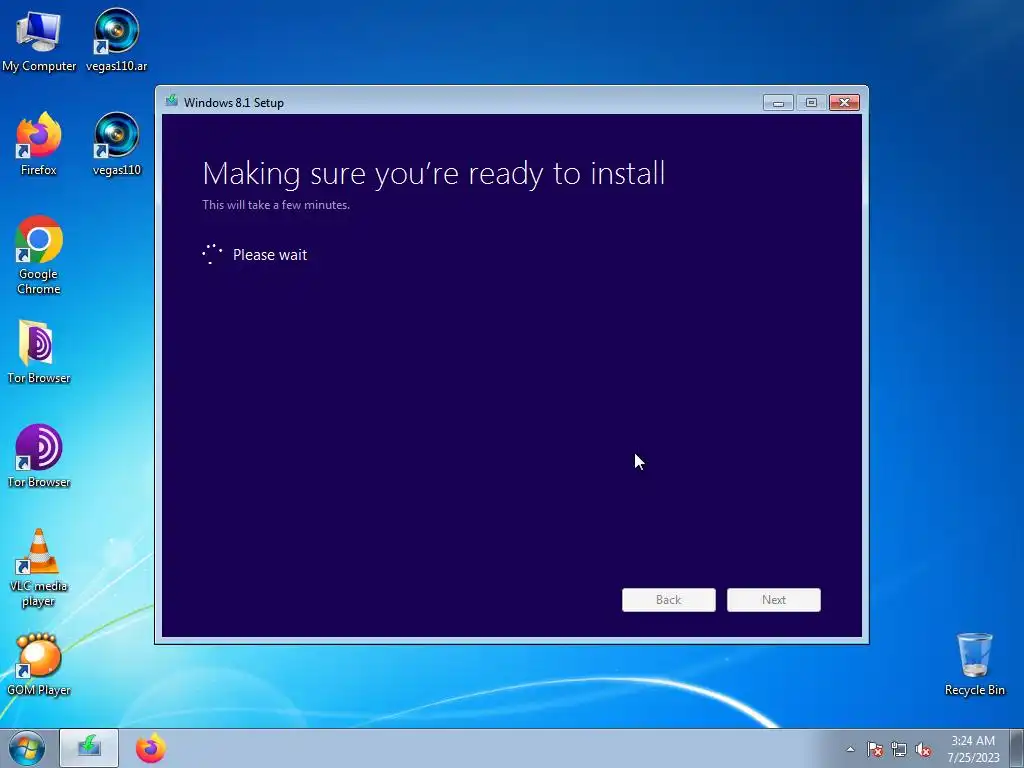This screenshot has width=1024, height=768.
Task: Open the Recycle Bin
Action: (x=974, y=664)
